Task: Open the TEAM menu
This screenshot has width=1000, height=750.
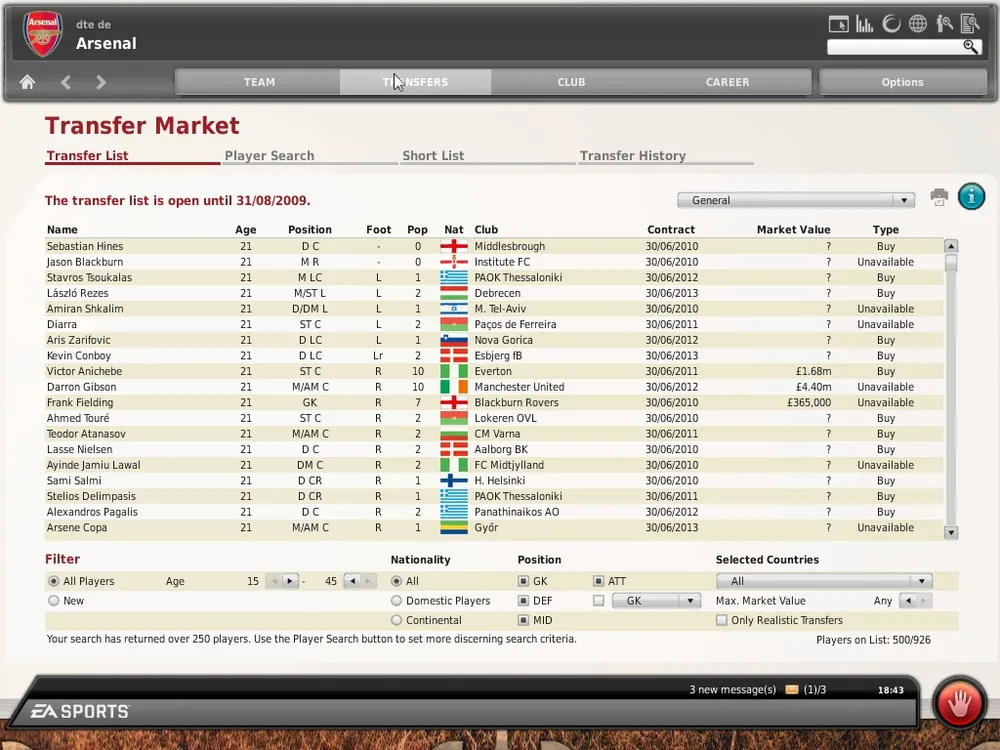Action: click(258, 82)
